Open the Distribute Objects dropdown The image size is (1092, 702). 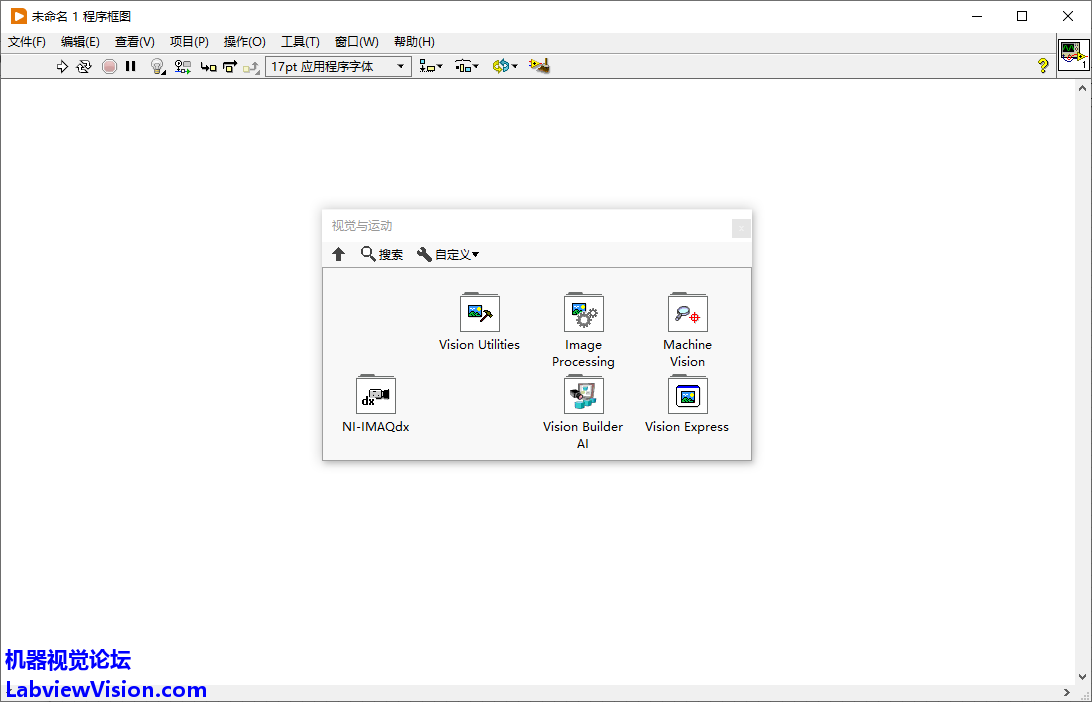[x=467, y=66]
